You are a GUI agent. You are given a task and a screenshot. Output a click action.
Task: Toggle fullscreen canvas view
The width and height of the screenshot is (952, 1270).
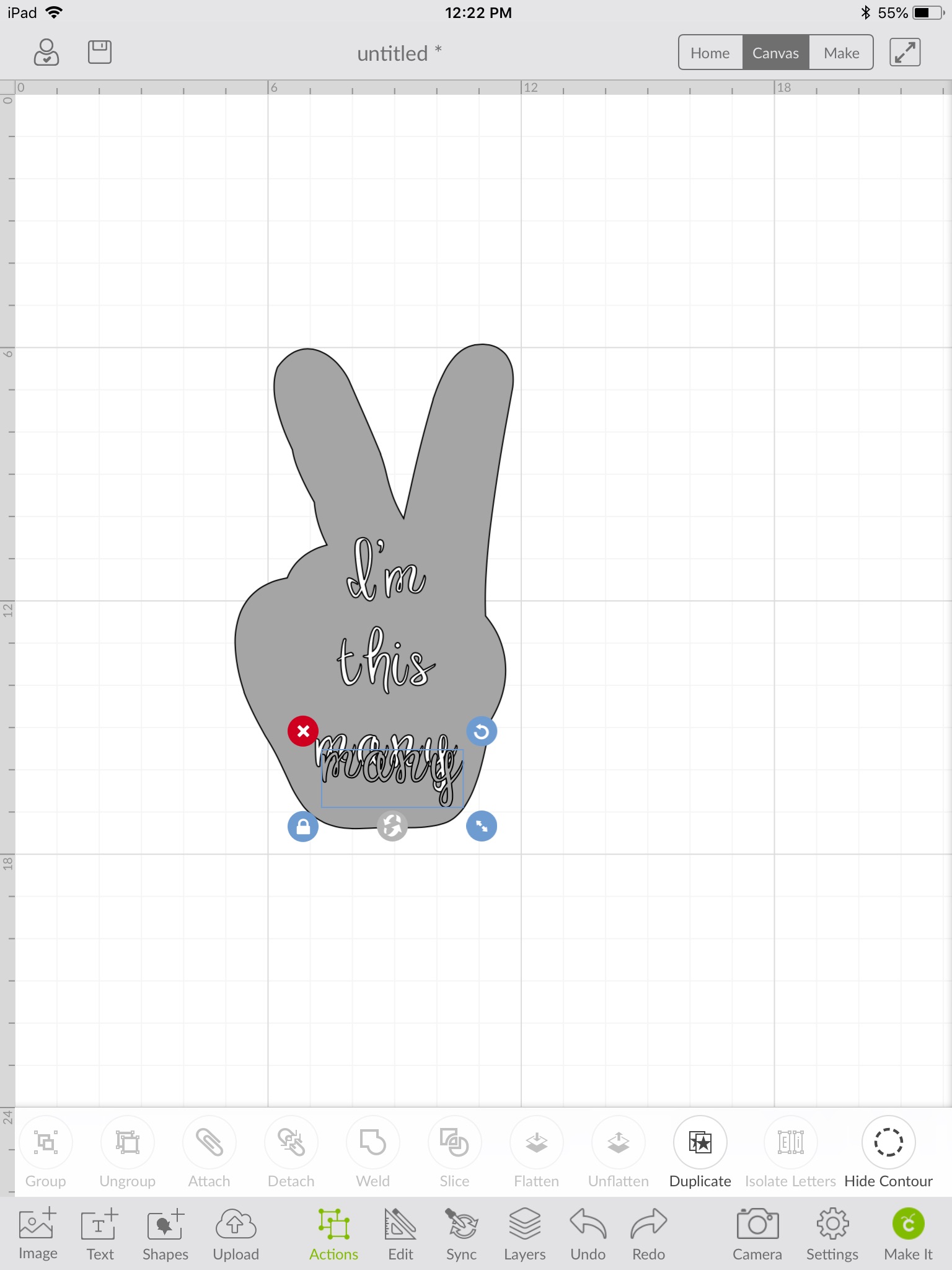coord(905,52)
